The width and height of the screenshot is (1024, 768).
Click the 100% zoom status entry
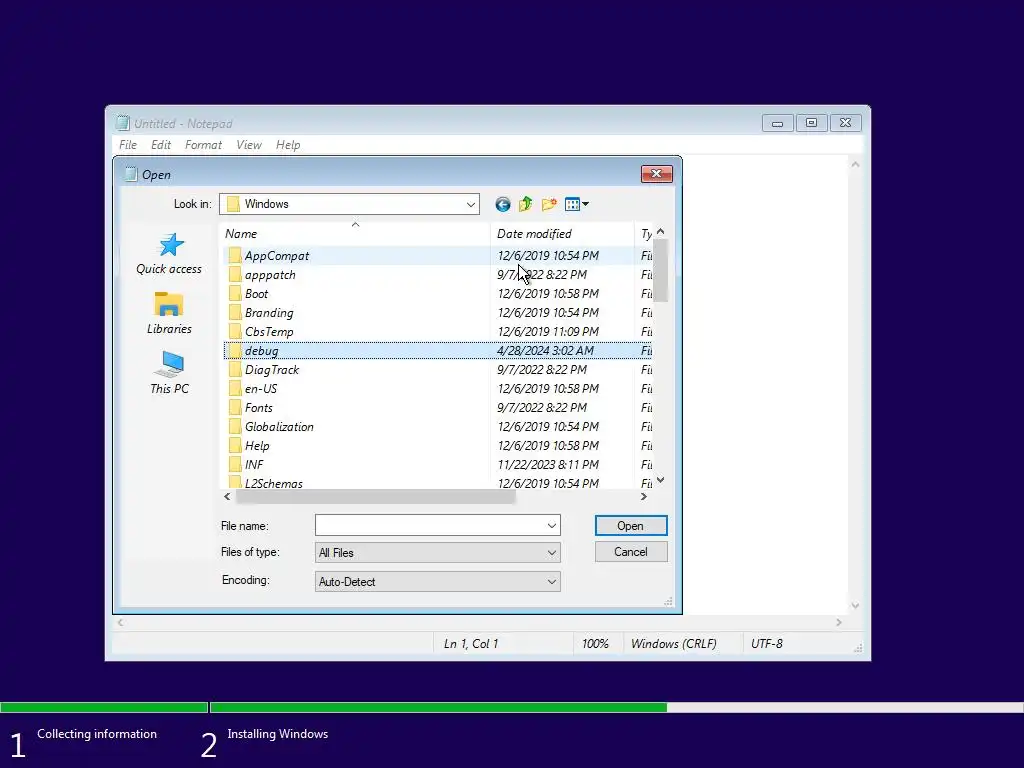(595, 643)
